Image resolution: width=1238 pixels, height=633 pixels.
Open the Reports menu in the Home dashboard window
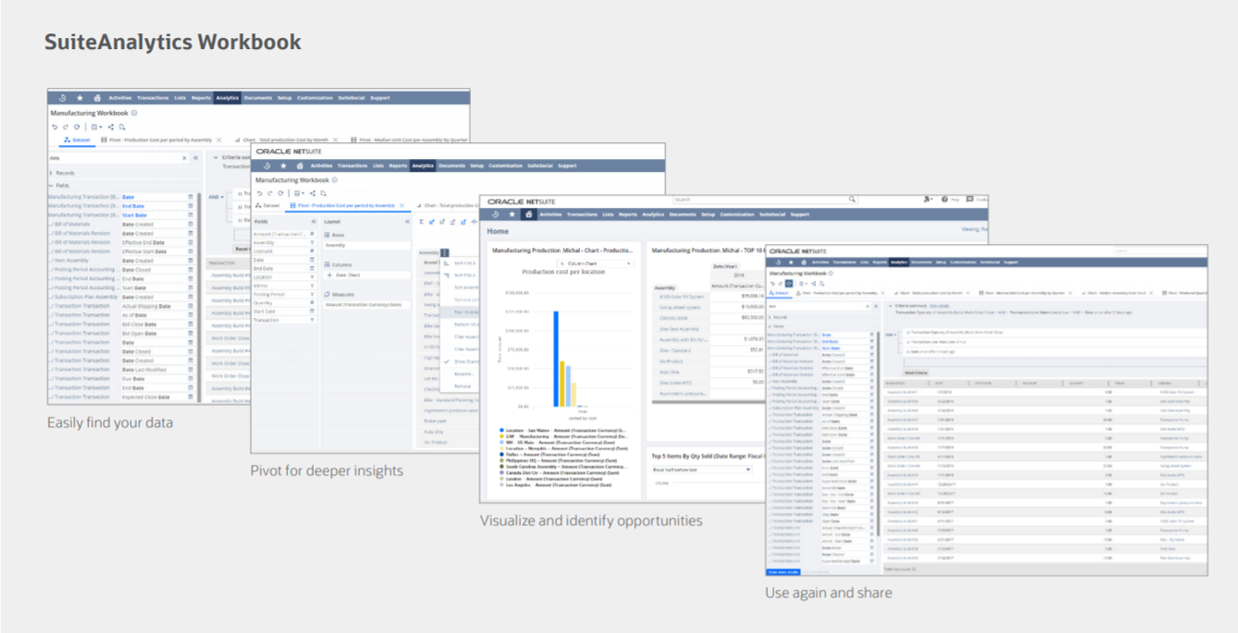tap(628, 214)
